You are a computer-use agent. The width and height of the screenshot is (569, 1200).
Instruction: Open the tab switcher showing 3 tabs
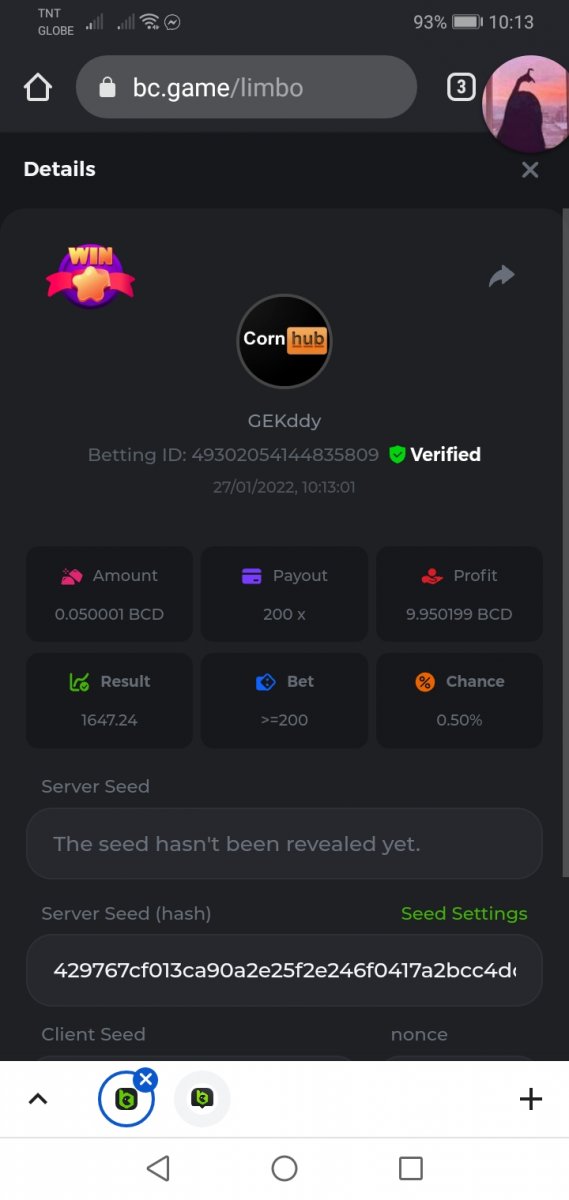pyautogui.click(x=460, y=88)
